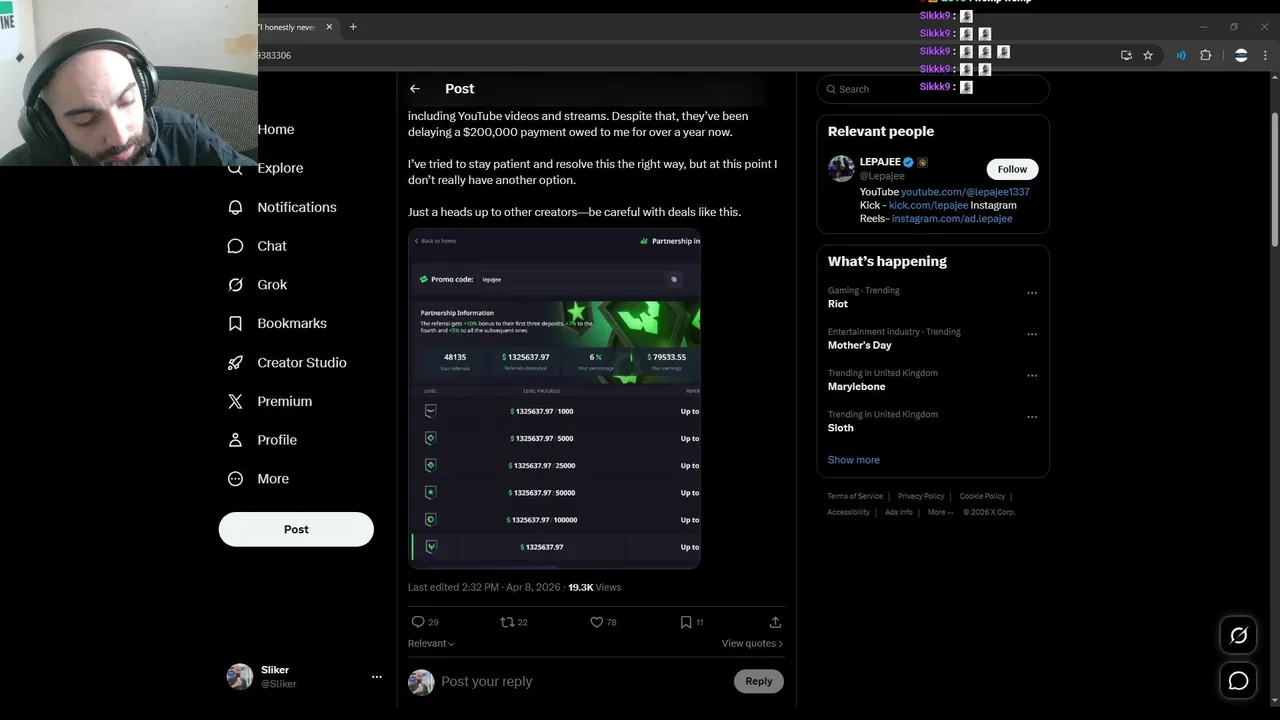Screen dimensions: 1280x720
Task: Click the white Post button
Action: 296,529
